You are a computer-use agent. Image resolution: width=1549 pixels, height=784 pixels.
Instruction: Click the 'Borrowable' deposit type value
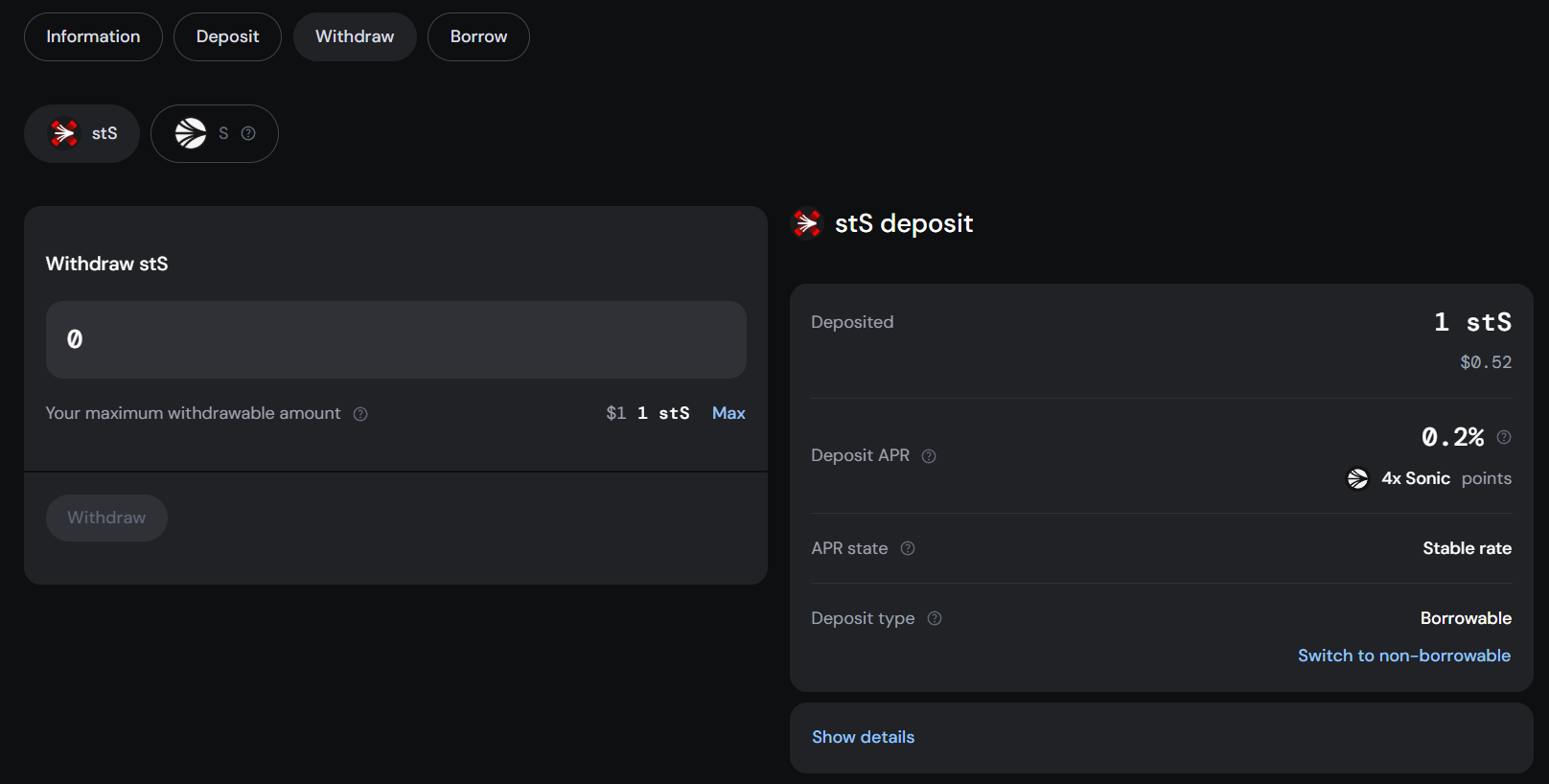pyautogui.click(x=1466, y=618)
